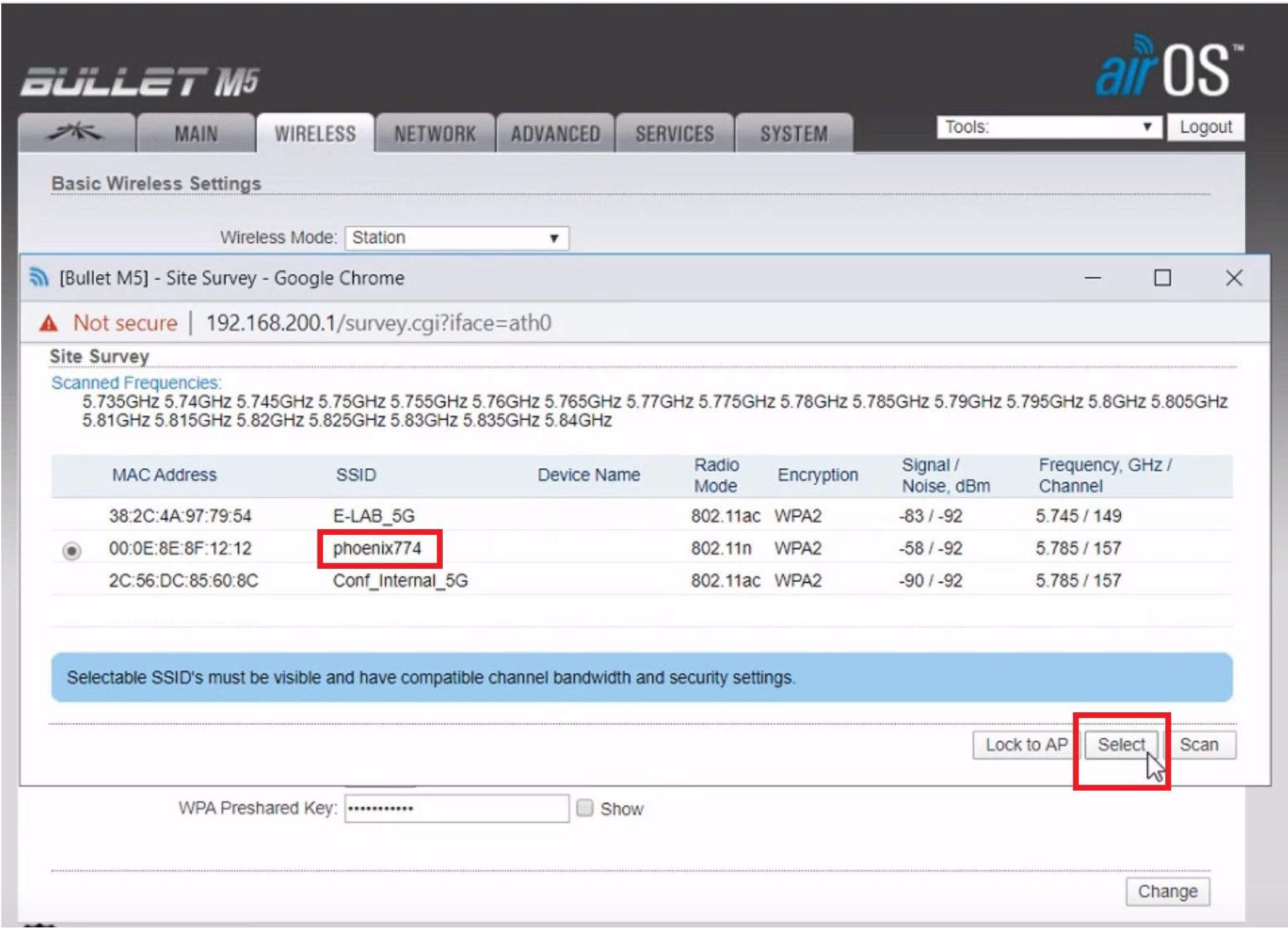Close the Site Survey window

coord(1233,277)
